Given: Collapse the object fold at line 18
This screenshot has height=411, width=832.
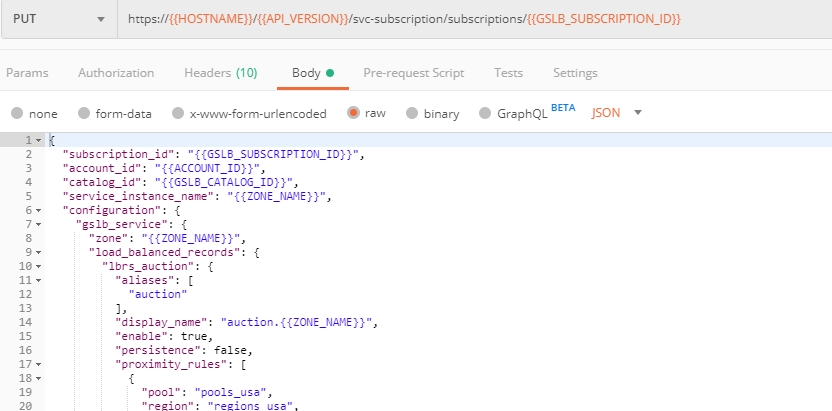Looking at the screenshot, I should point(38,378).
